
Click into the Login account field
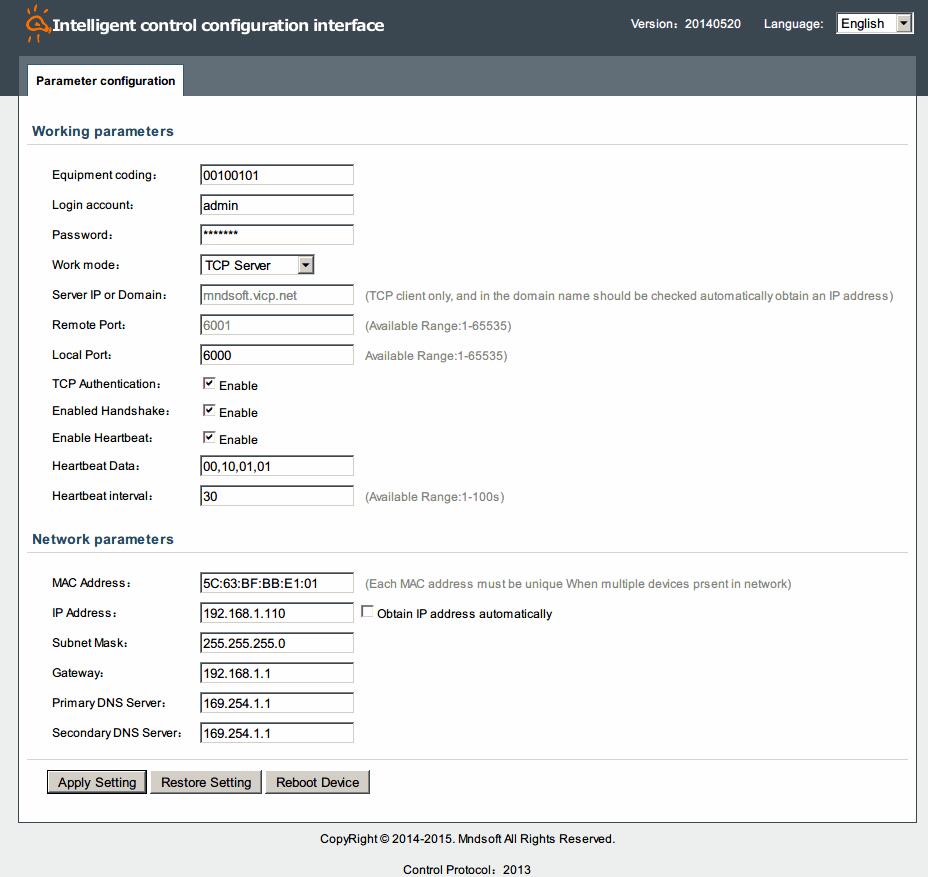tap(277, 205)
